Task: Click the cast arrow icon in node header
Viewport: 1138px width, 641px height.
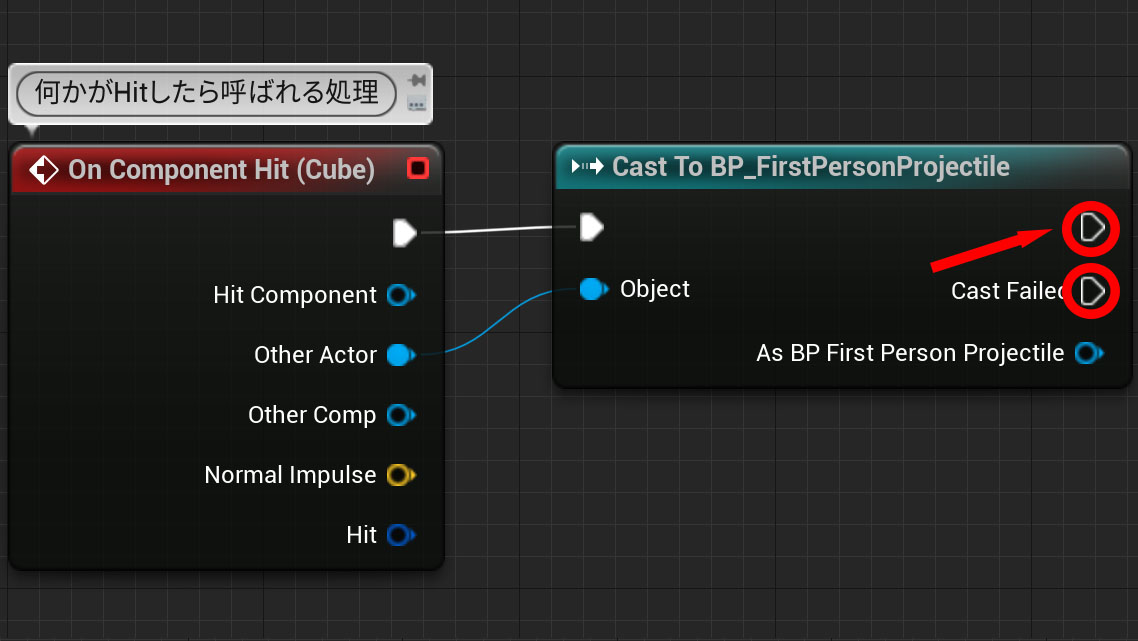Action: coord(587,167)
